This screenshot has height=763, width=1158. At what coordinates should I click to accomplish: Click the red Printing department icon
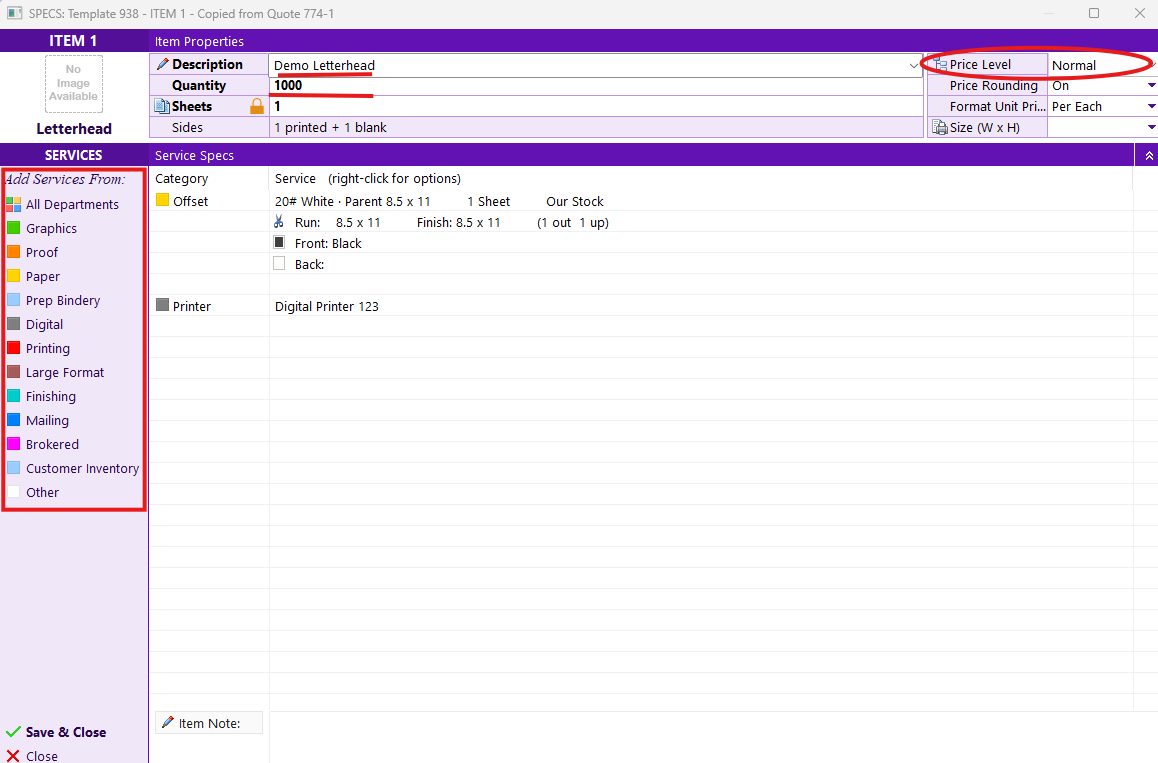tap(13, 348)
